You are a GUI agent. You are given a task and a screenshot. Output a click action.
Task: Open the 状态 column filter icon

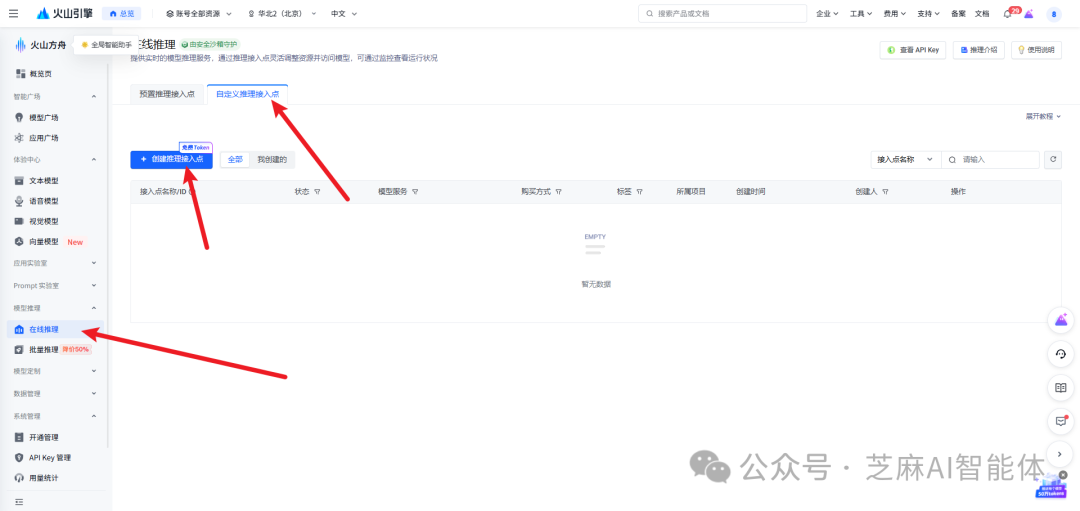(317, 192)
